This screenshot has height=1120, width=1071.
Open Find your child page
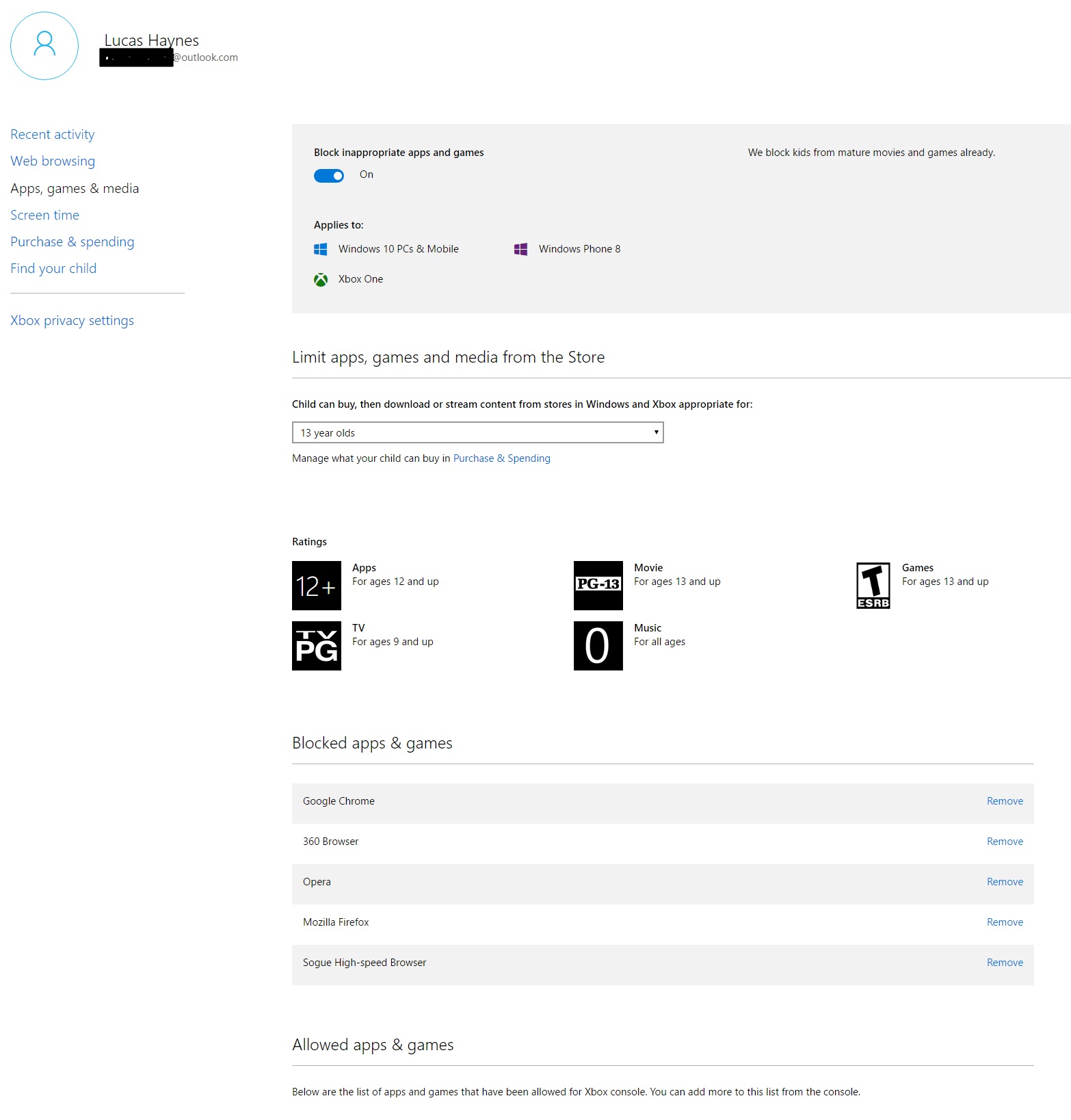(x=53, y=268)
